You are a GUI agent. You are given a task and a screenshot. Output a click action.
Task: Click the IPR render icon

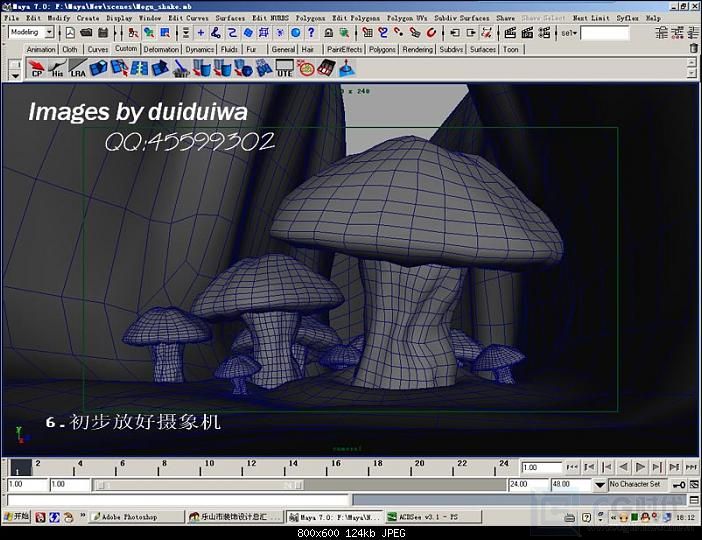[527, 33]
